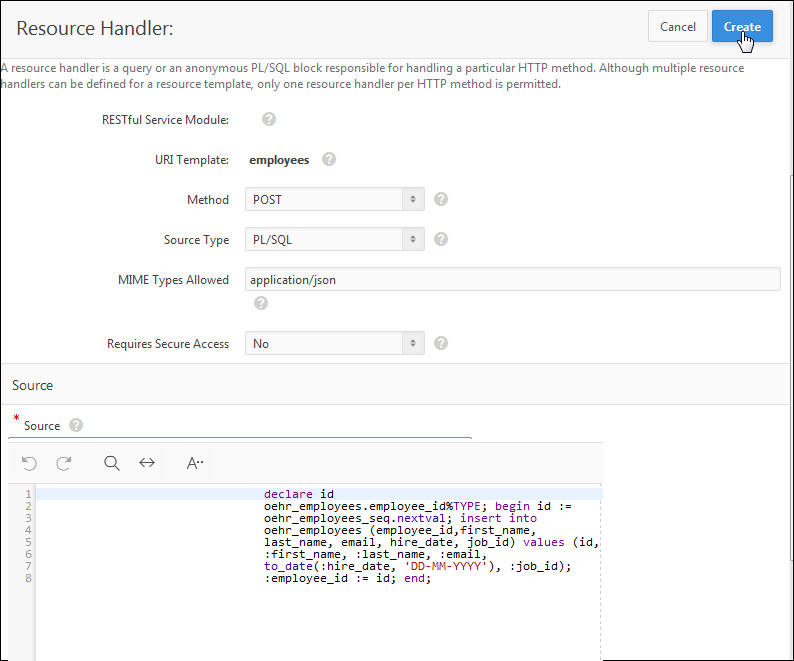Image resolution: width=794 pixels, height=661 pixels.
Task: Open the find magnifier in code editor
Action: [x=112, y=463]
